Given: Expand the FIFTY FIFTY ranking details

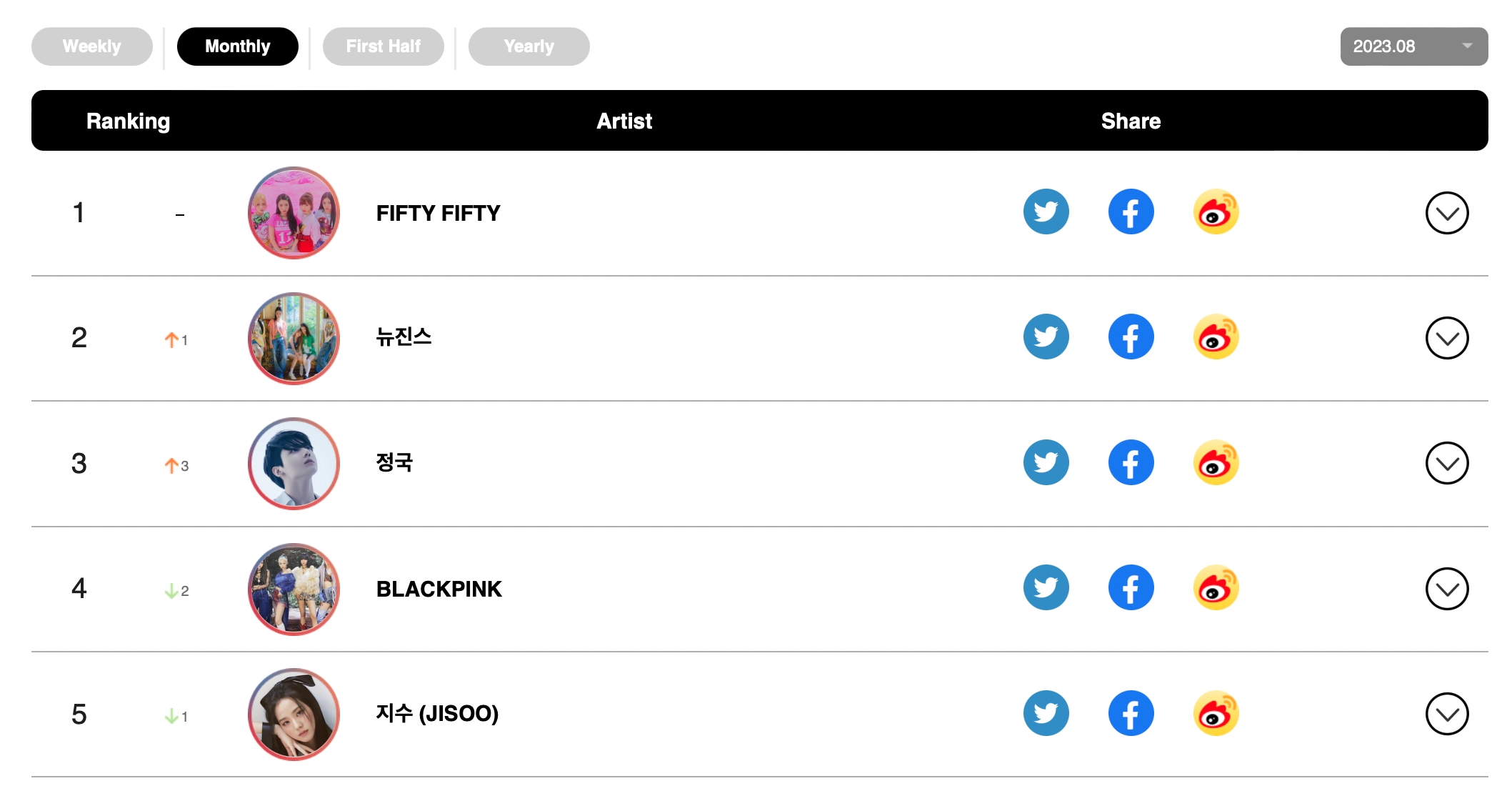Looking at the screenshot, I should (1446, 213).
